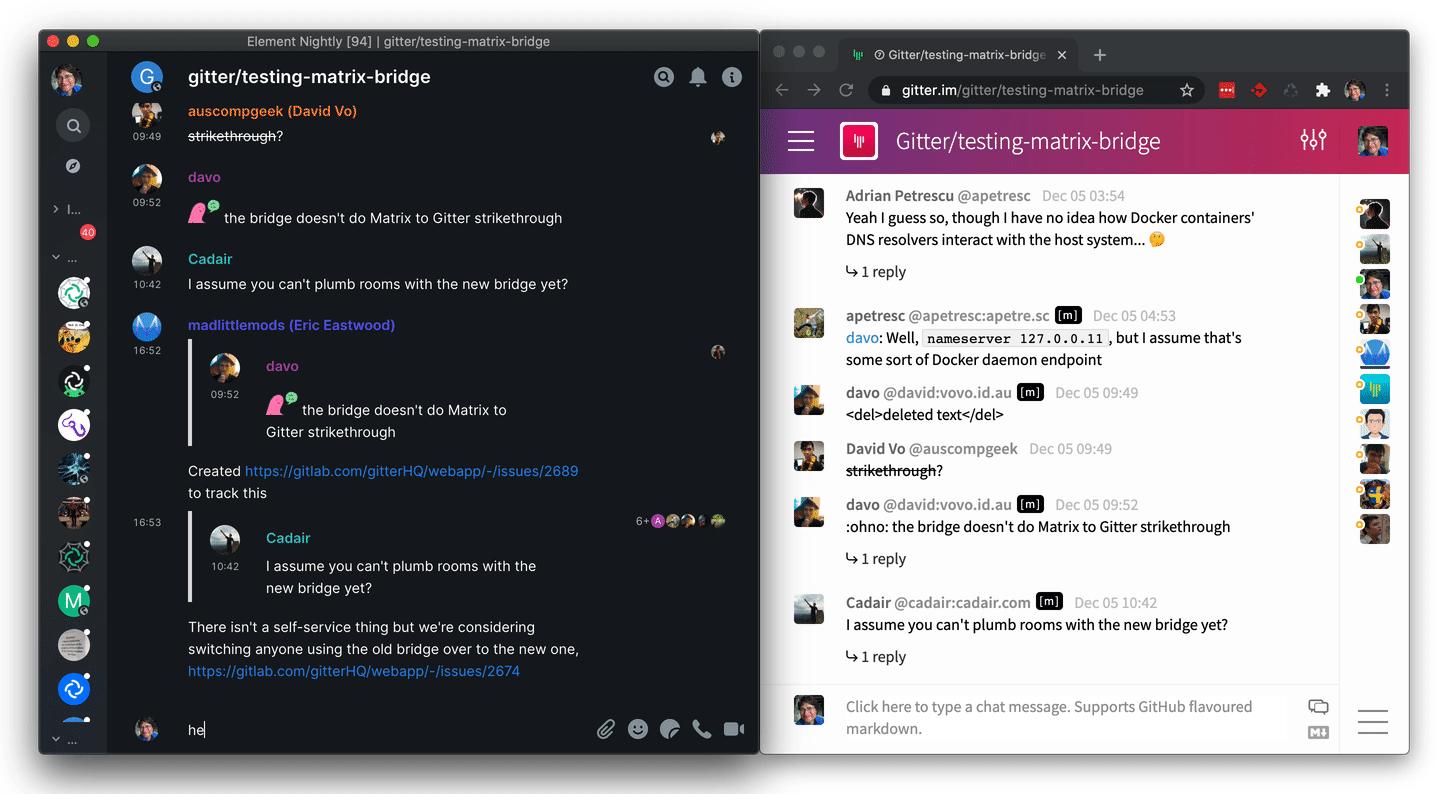Search within the room using the magnifier icon
The image size is (1453, 794).
click(663, 76)
